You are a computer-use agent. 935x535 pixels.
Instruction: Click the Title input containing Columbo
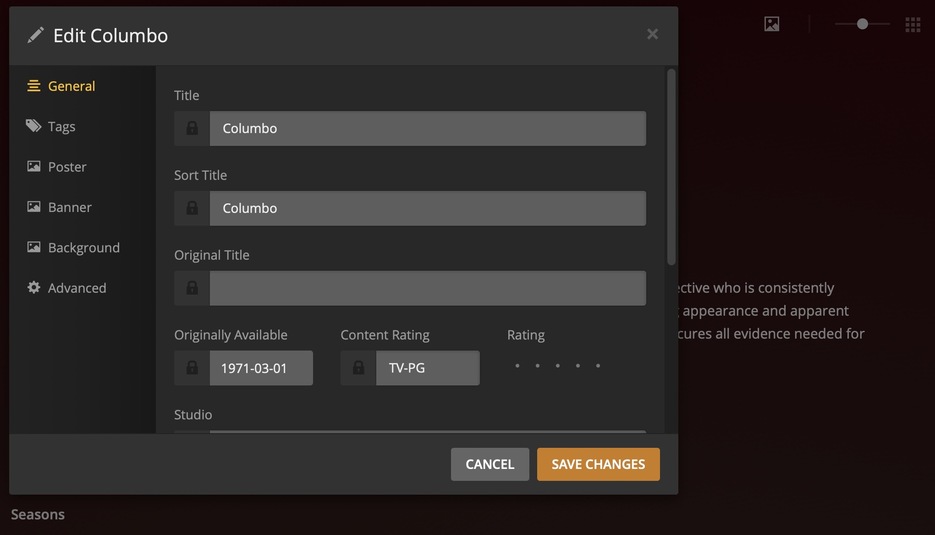tap(428, 128)
